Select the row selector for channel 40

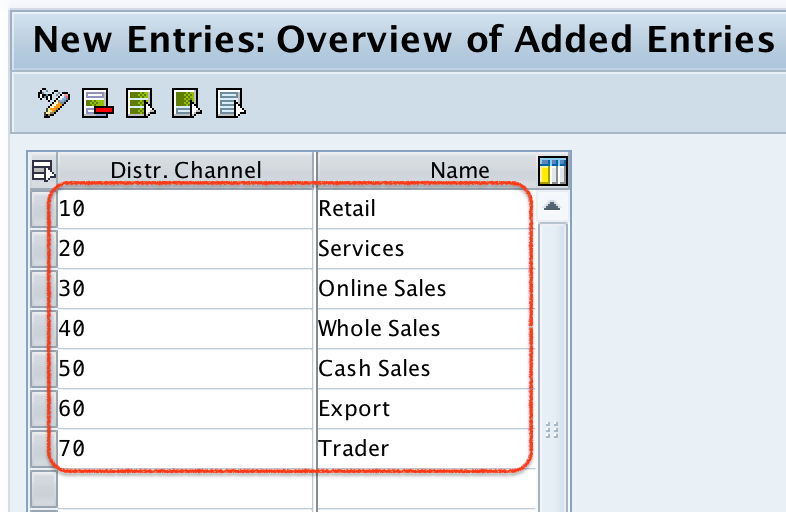[x=44, y=329]
